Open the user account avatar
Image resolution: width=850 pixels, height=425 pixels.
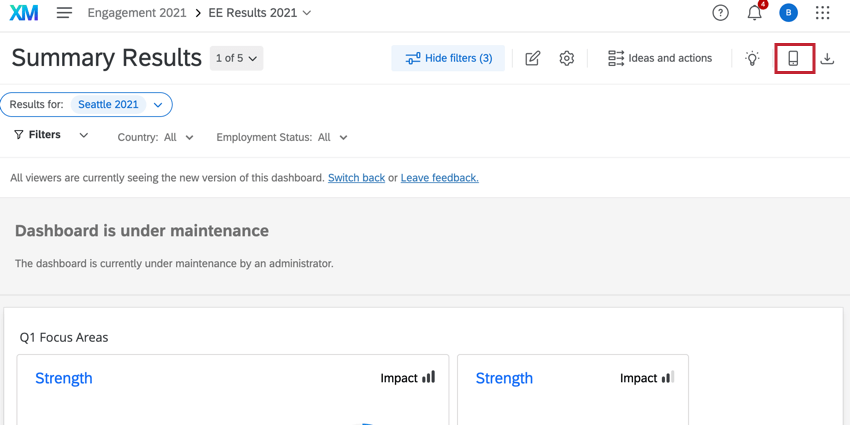pos(789,13)
